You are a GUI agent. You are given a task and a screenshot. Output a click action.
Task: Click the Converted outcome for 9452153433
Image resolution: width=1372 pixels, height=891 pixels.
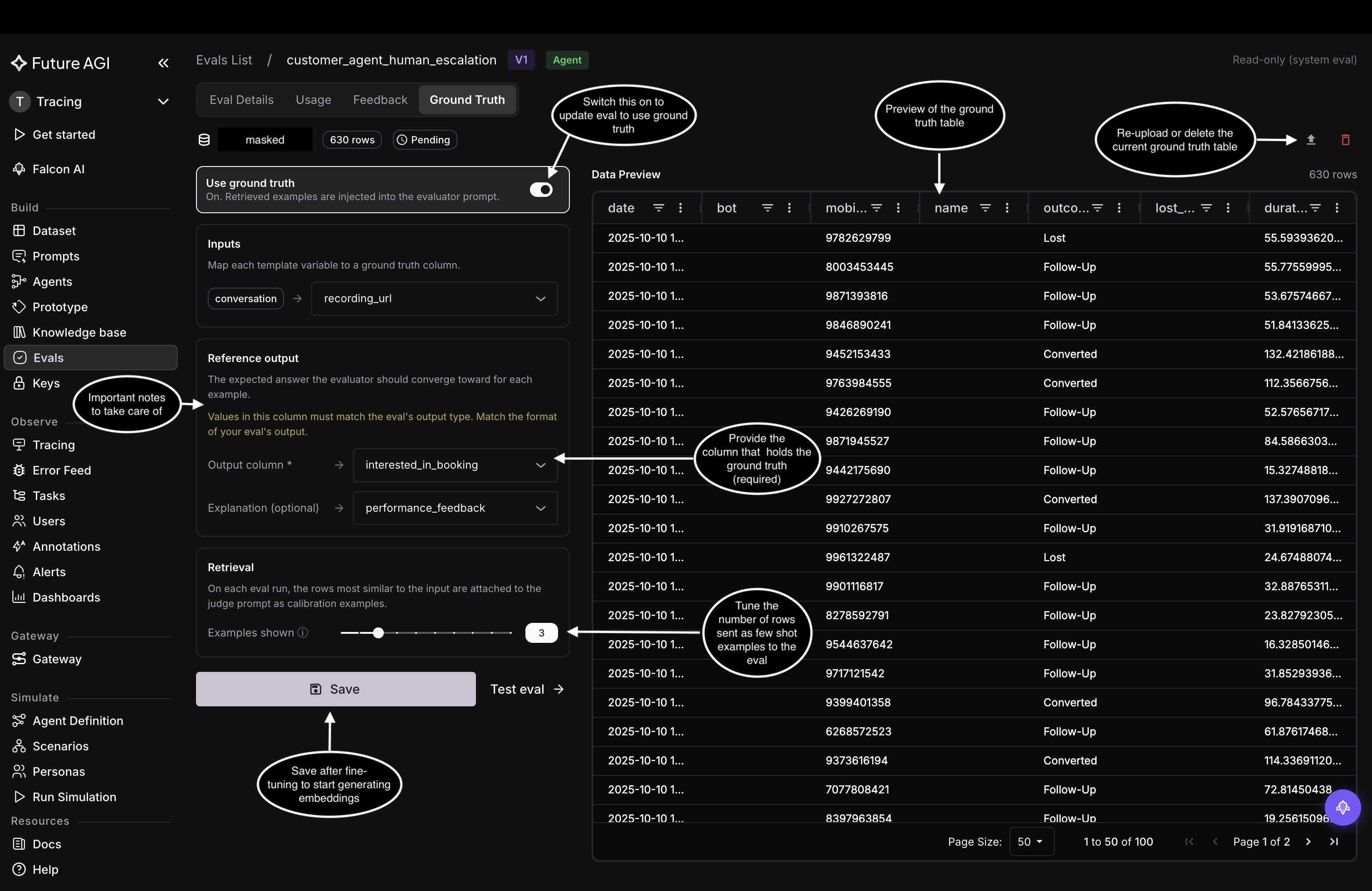(1070, 354)
